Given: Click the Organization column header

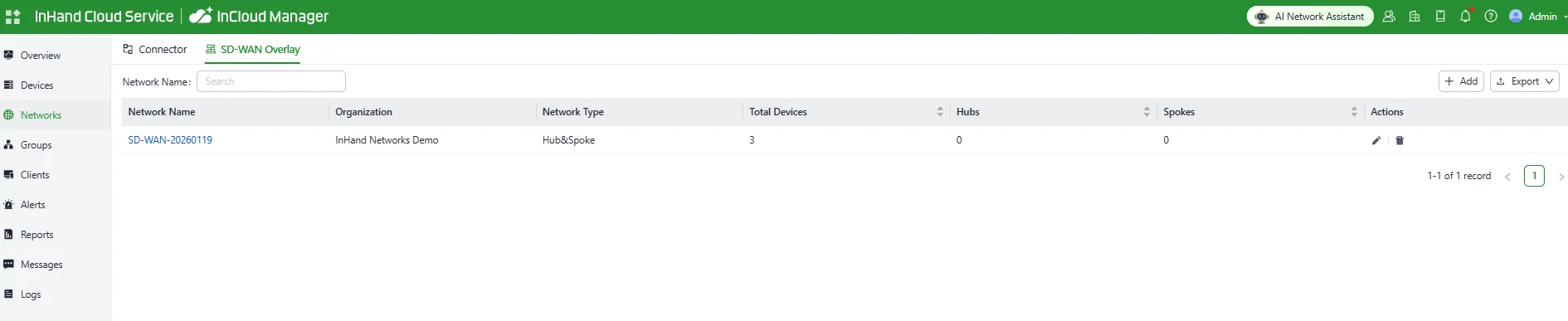Looking at the screenshot, I should (x=363, y=112).
